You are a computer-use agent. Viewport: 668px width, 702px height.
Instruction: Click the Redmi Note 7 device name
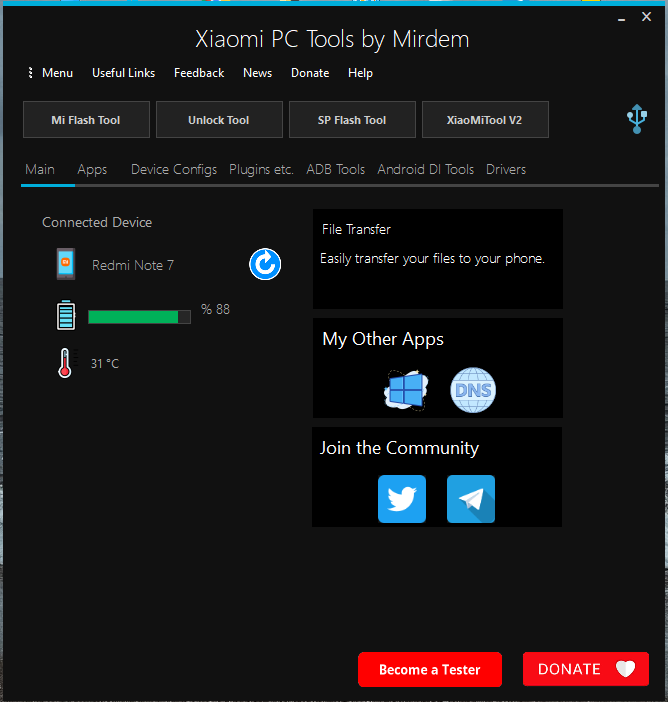pos(133,265)
